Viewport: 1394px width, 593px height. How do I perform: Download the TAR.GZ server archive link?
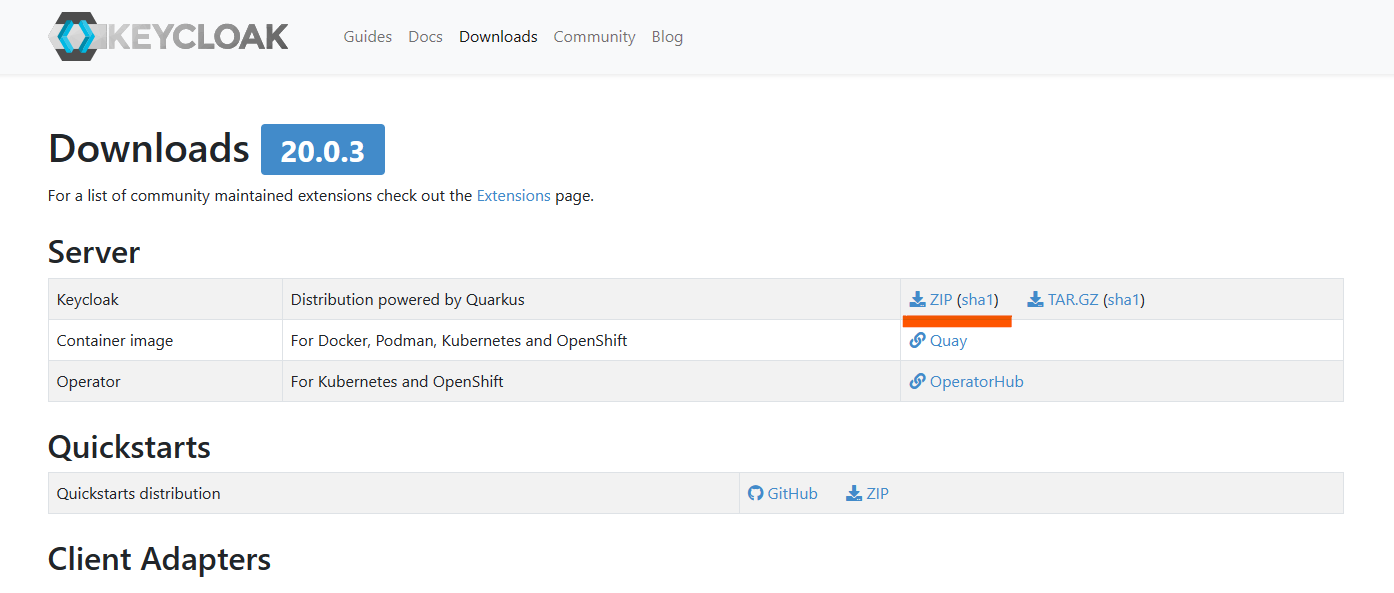click(1073, 300)
